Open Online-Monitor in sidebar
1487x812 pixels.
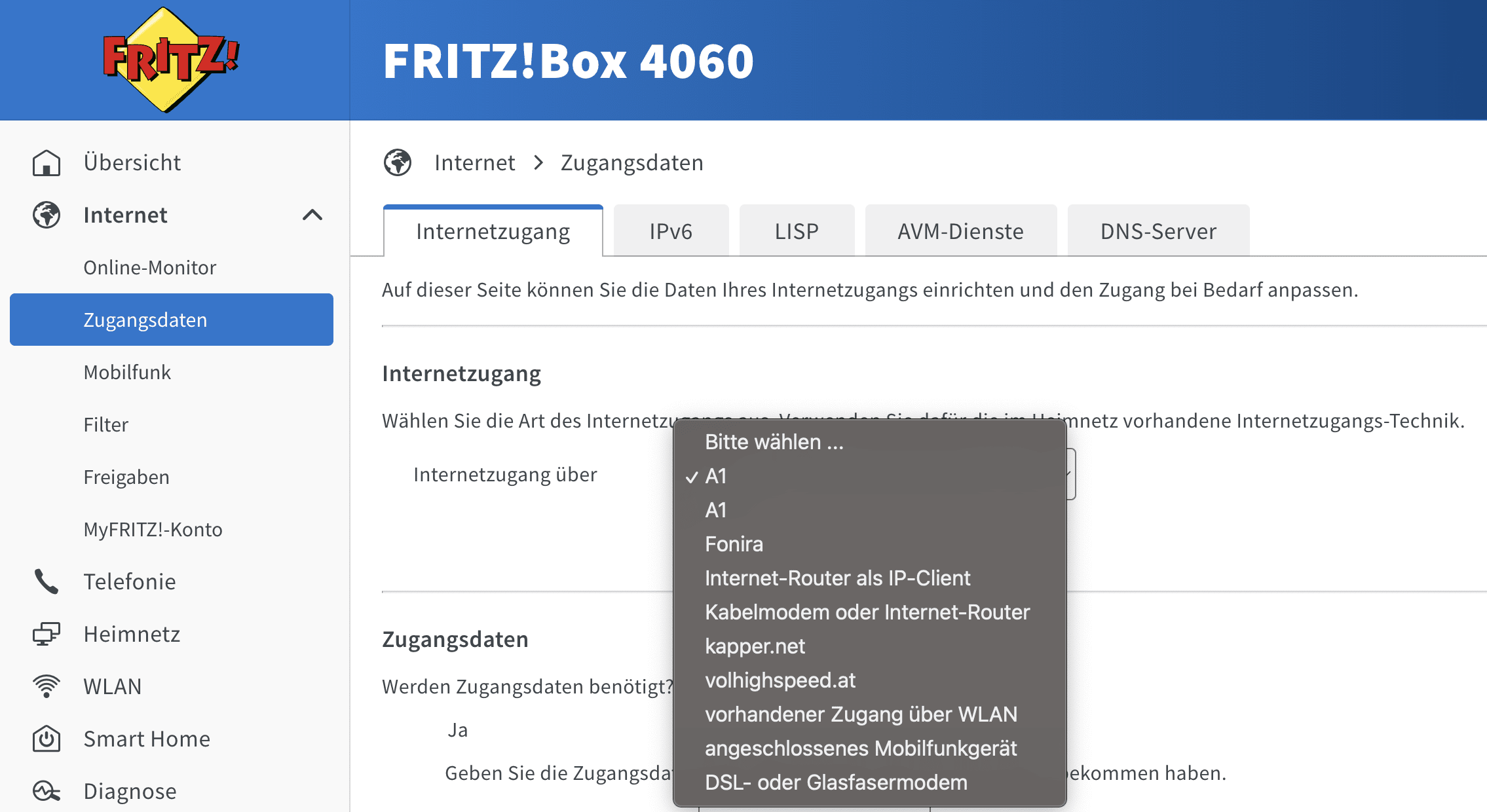pyautogui.click(x=149, y=267)
